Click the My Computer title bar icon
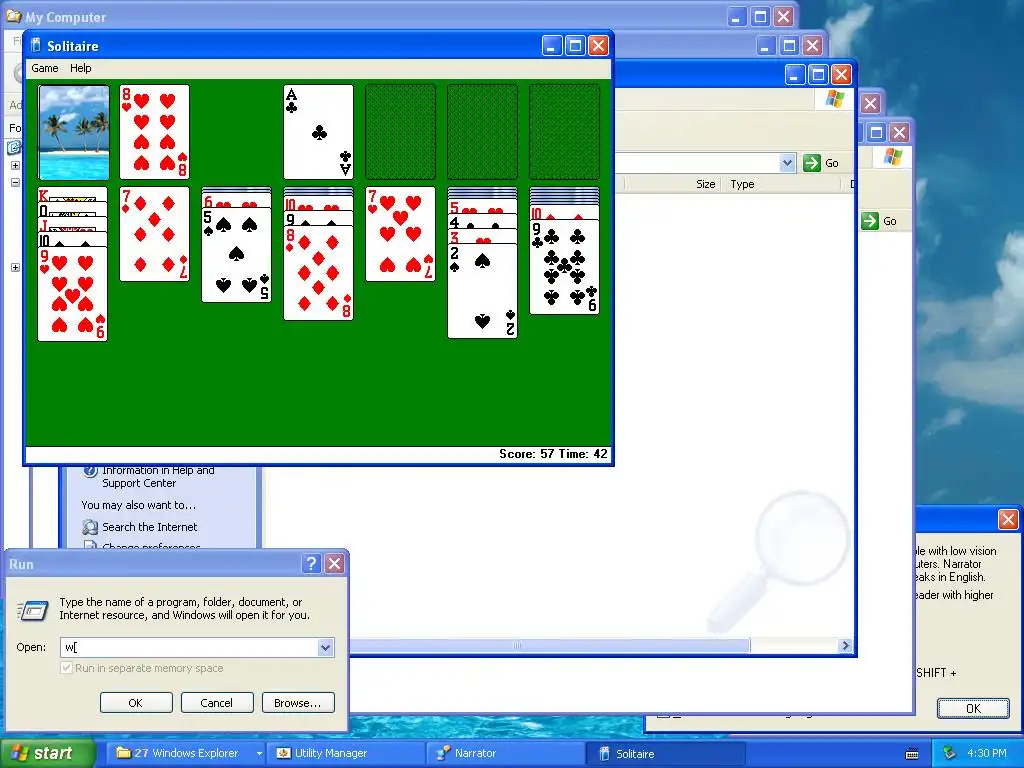The image size is (1024, 768). tap(12, 16)
